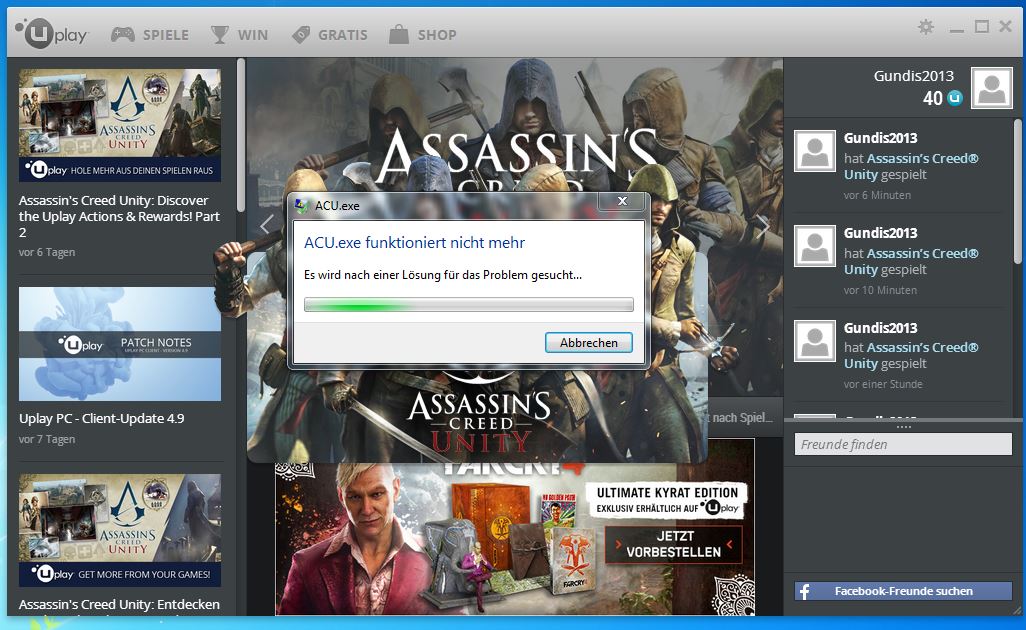Click Facebook-Freunde suchen button
The height and width of the screenshot is (630, 1026).
903,591
